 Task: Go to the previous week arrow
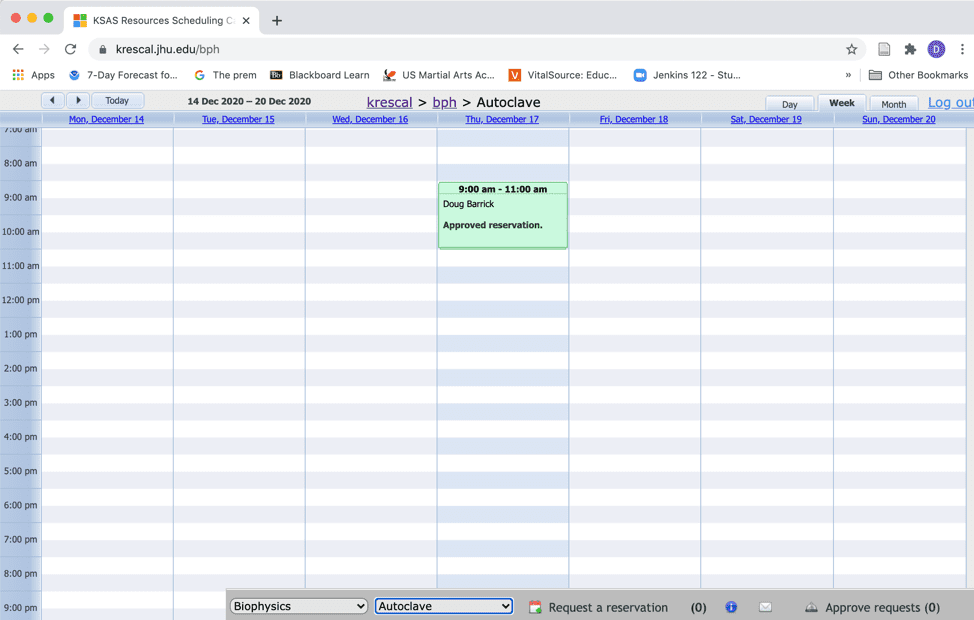pos(53,100)
